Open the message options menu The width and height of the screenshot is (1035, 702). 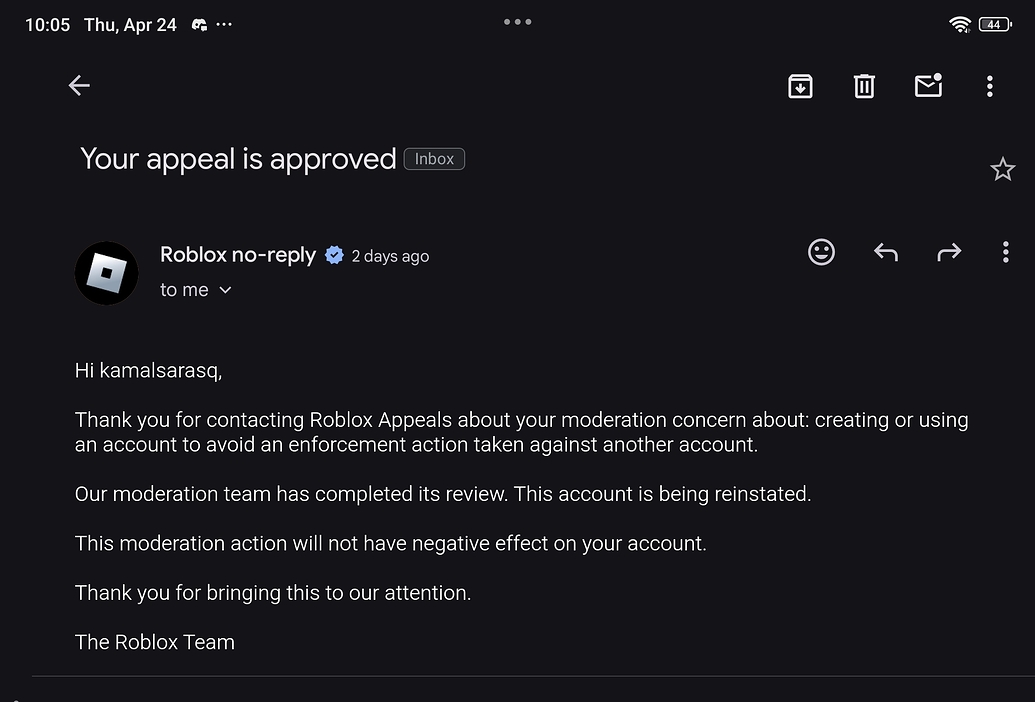[x=1005, y=252]
